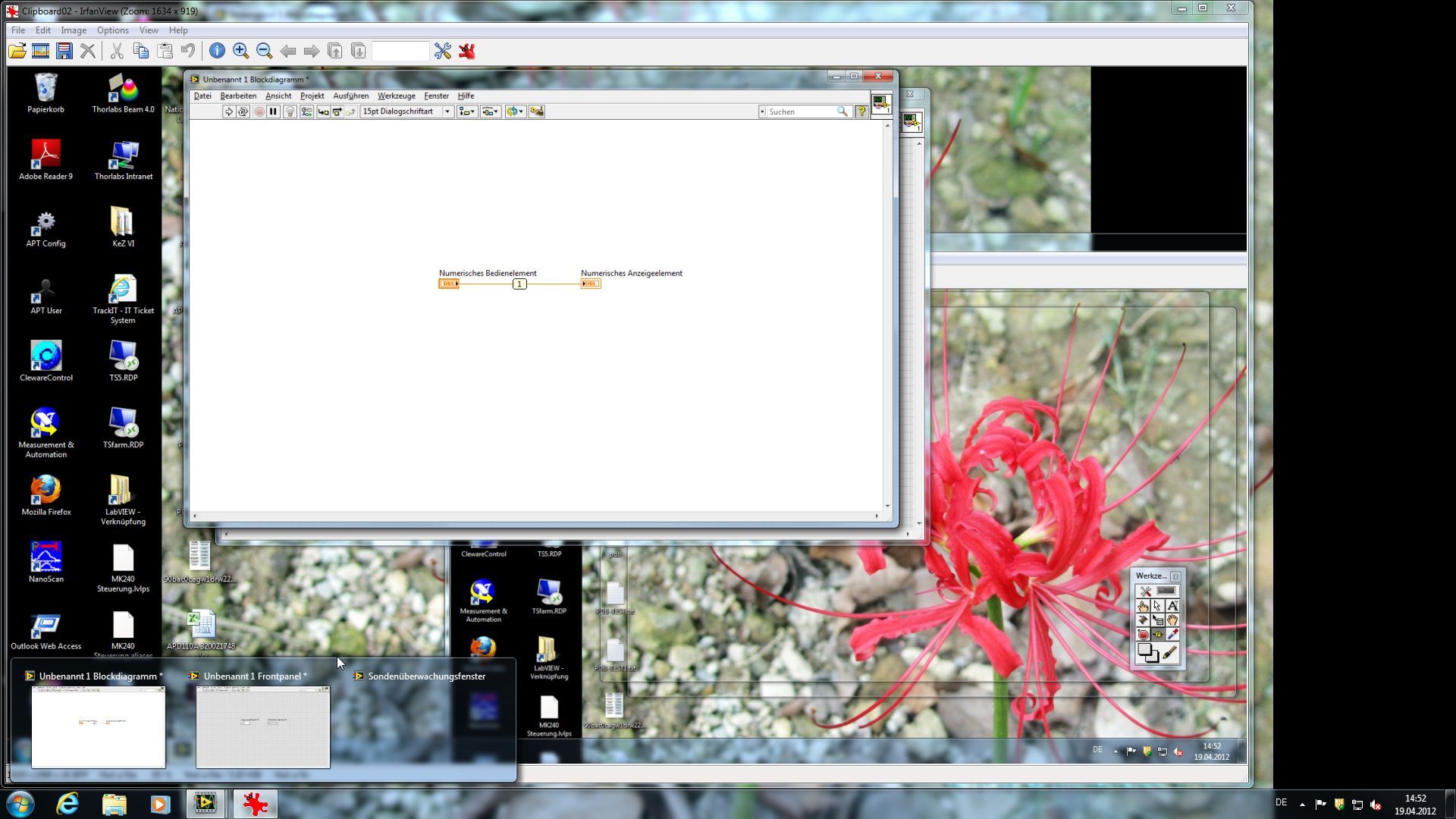Open the Help menu in IrfanView

(178, 30)
